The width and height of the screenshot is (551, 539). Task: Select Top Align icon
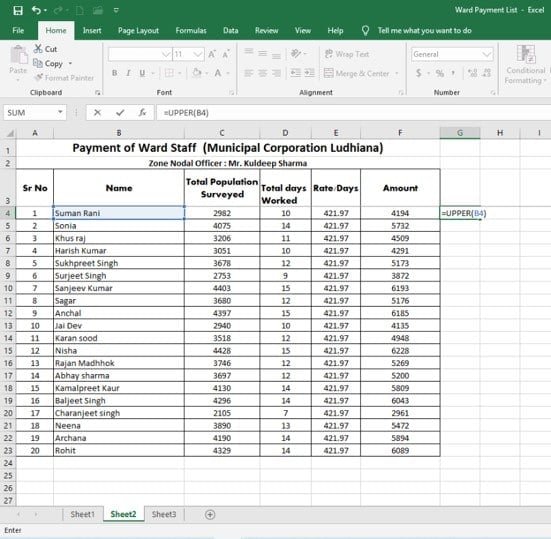click(x=249, y=53)
